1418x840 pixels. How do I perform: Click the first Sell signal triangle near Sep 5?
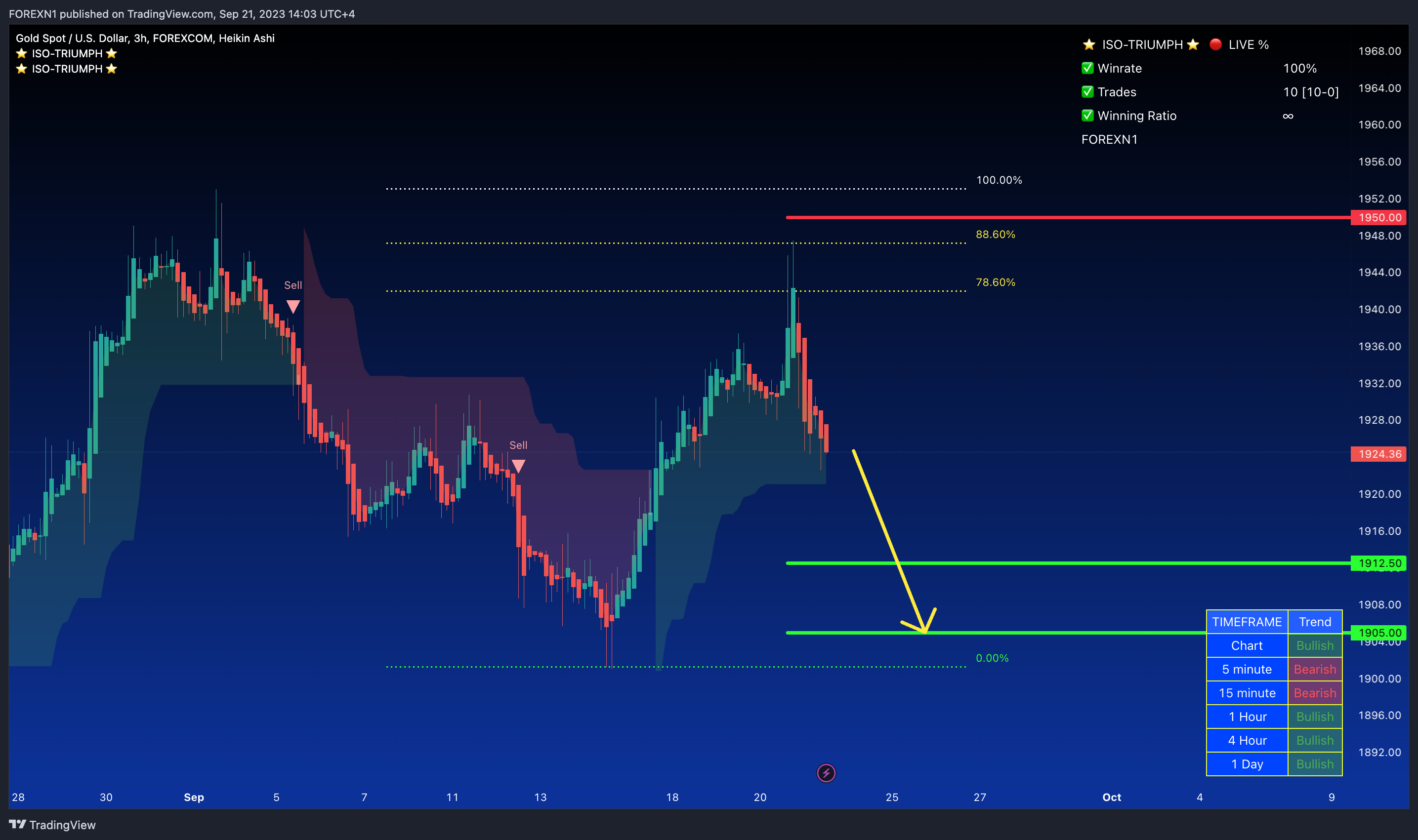point(293,306)
